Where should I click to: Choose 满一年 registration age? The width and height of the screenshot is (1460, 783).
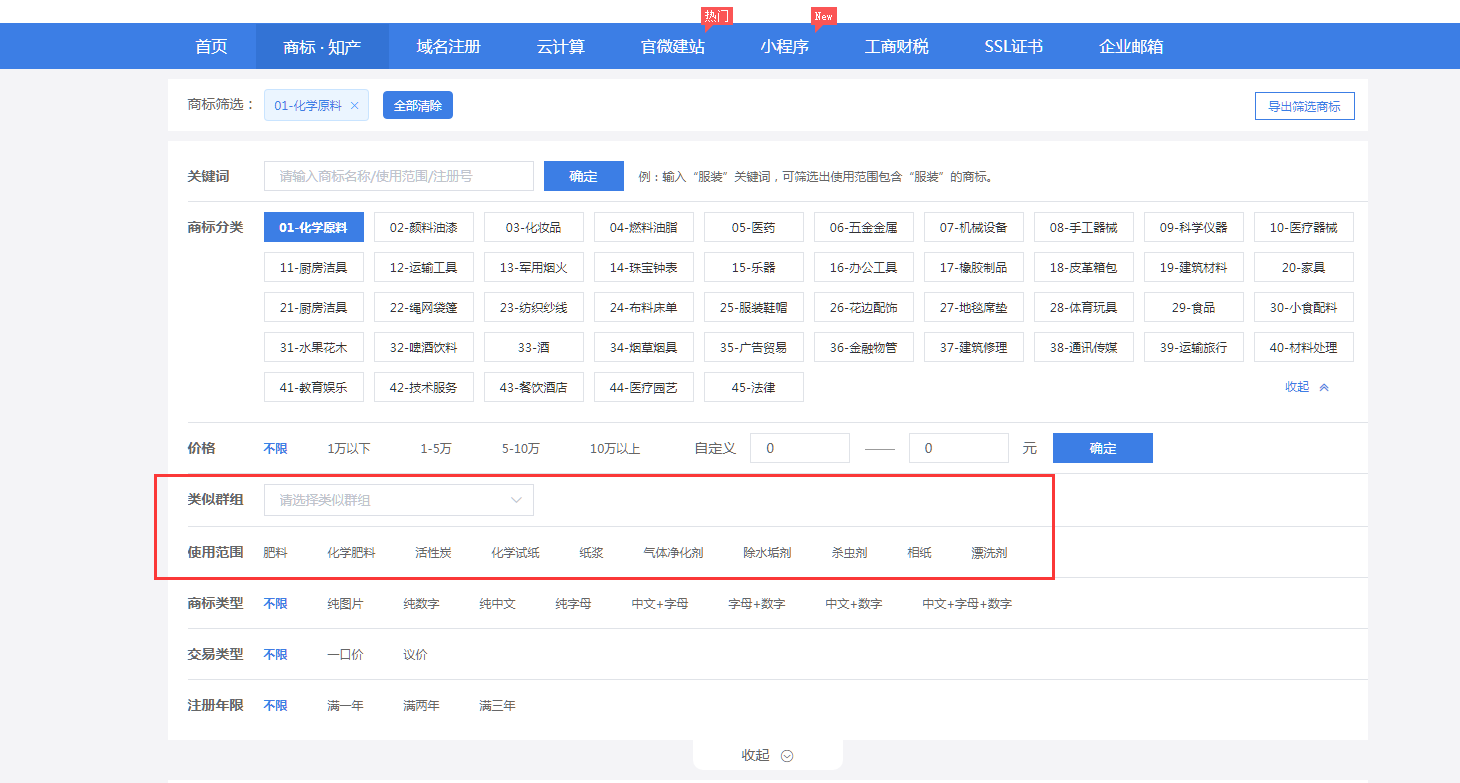click(345, 706)
